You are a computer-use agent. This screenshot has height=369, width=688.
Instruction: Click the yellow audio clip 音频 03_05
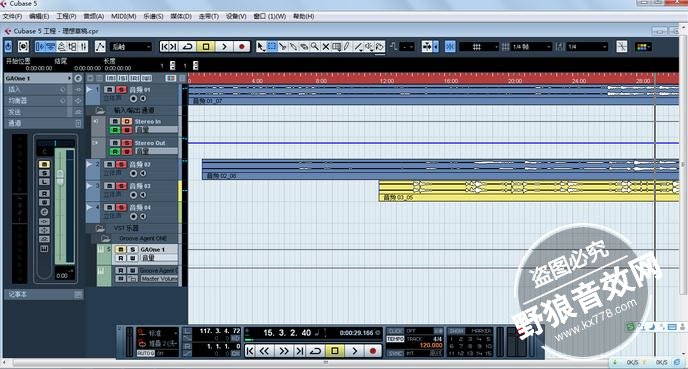pyautogui.click(x=529, y=191)
